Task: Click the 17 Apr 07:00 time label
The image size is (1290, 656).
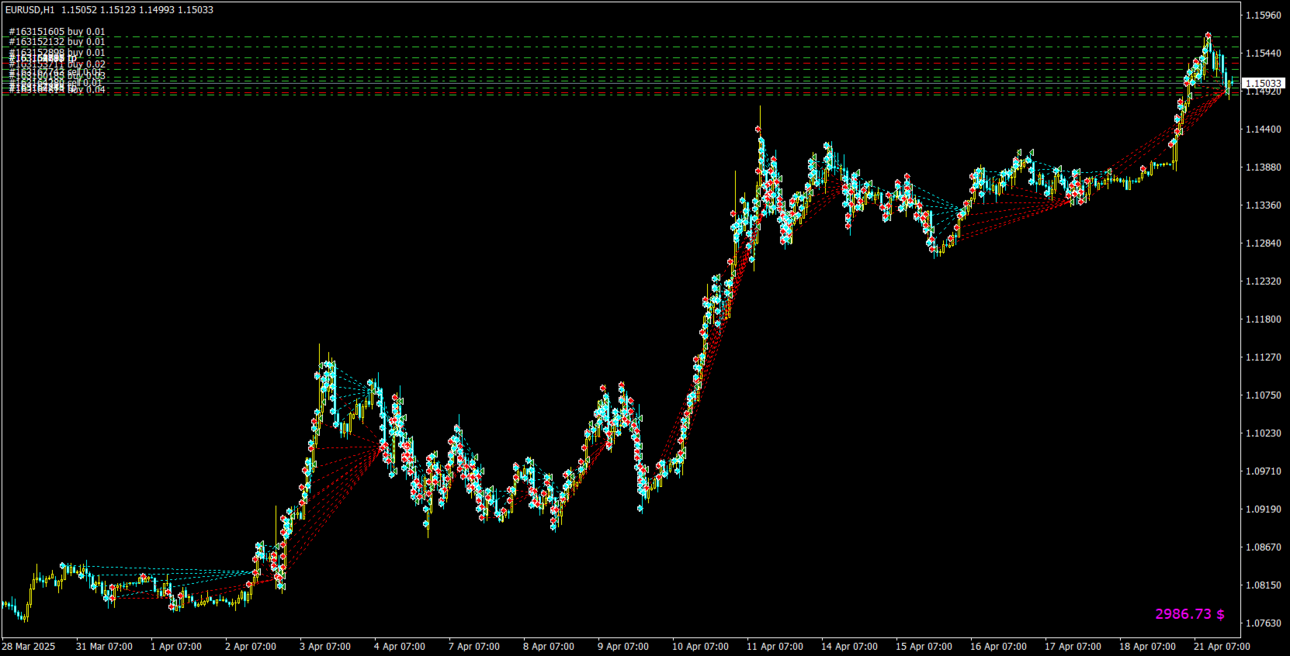Action: click(1074, 647)
